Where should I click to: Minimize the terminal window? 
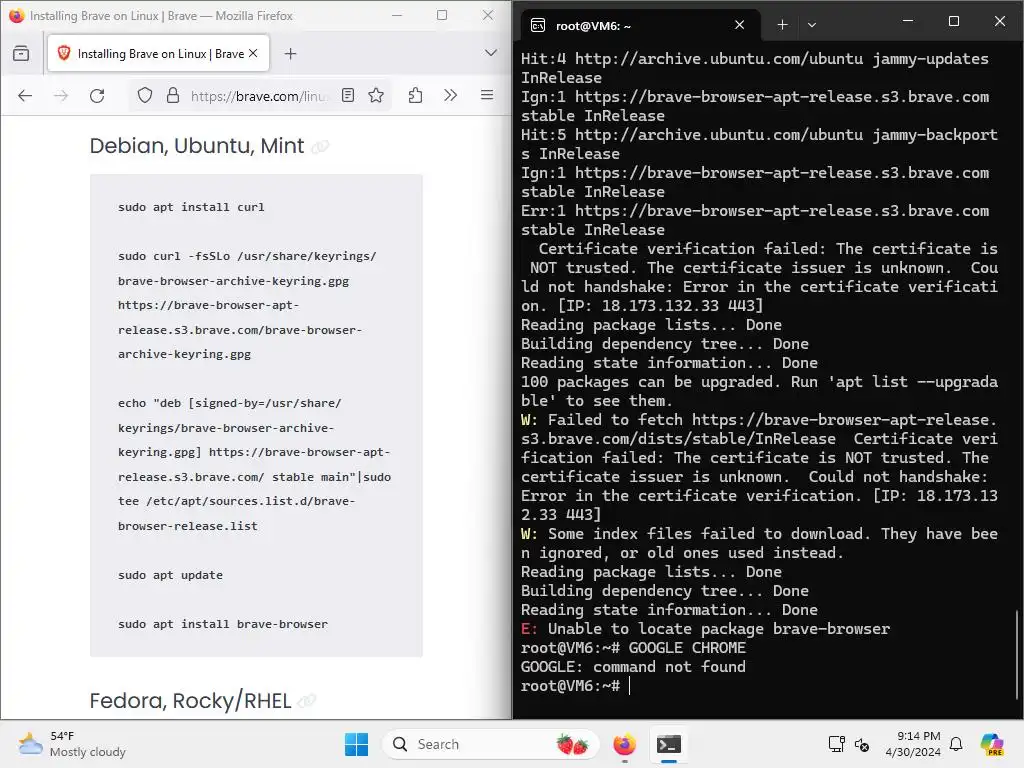point(908,22)
